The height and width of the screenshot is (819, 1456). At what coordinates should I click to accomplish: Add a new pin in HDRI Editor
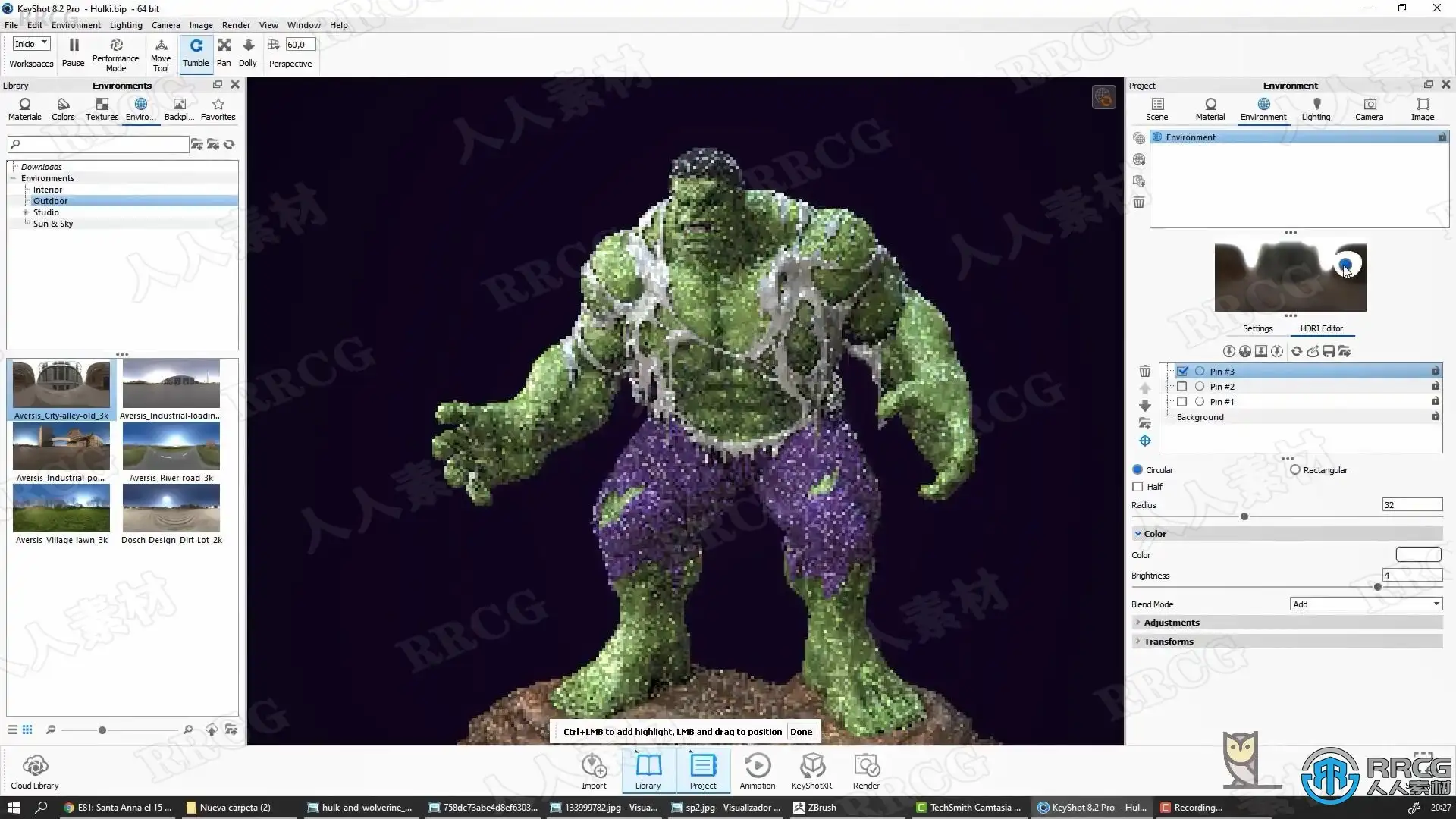pyautogui.click(x=1229, y=351)
